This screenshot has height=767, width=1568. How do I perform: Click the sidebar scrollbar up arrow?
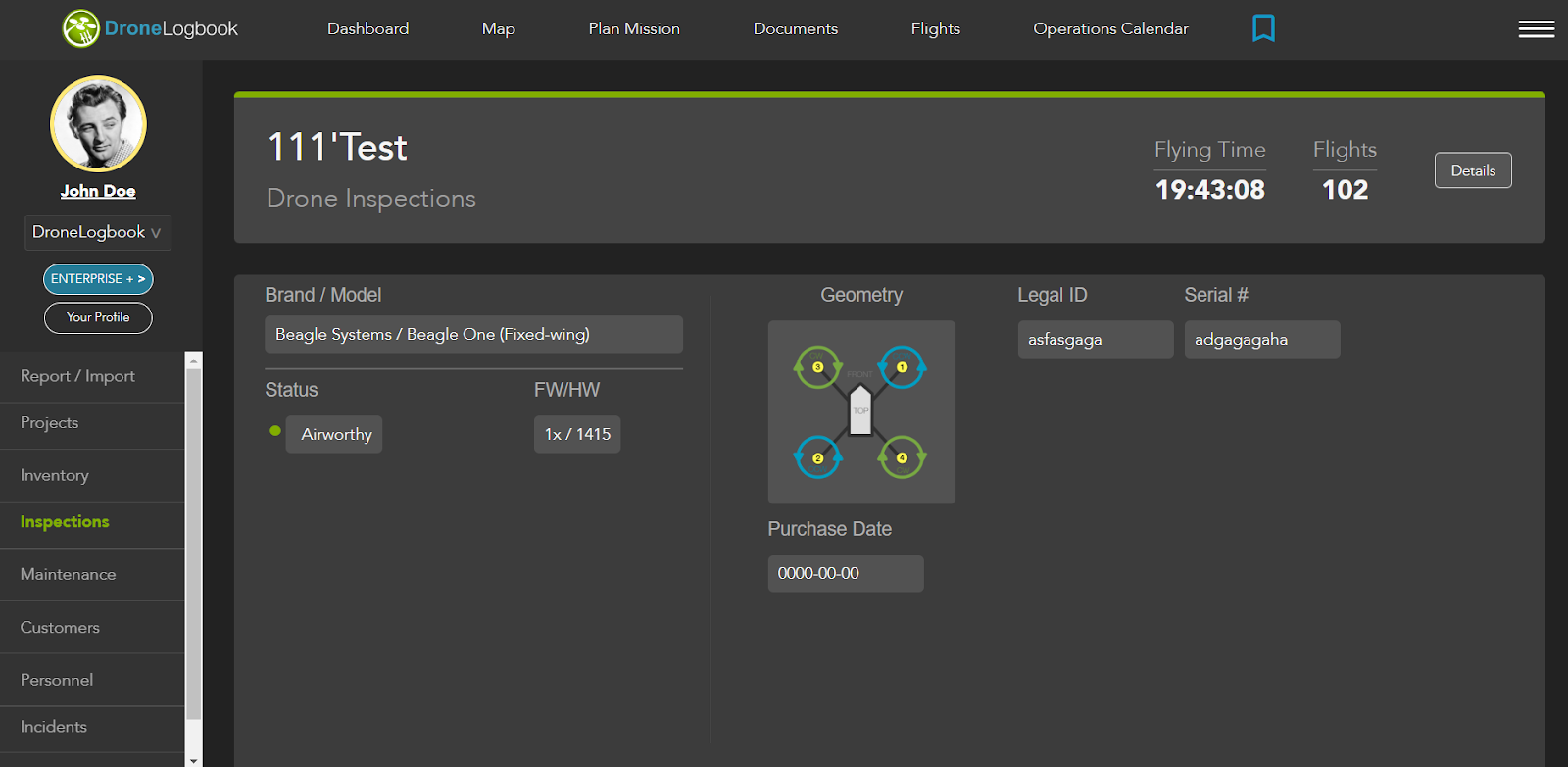pos(193,360)
